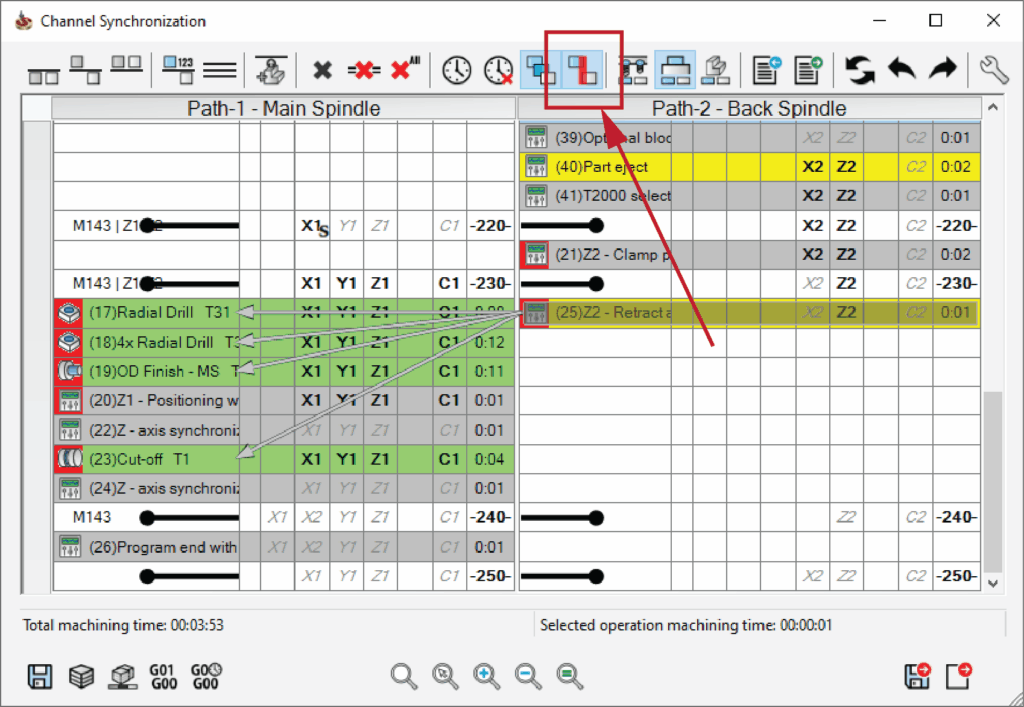Click the zoom in magnifier with plus
Viewport: 1024px width, 707px height.
[x=487, y=676]
